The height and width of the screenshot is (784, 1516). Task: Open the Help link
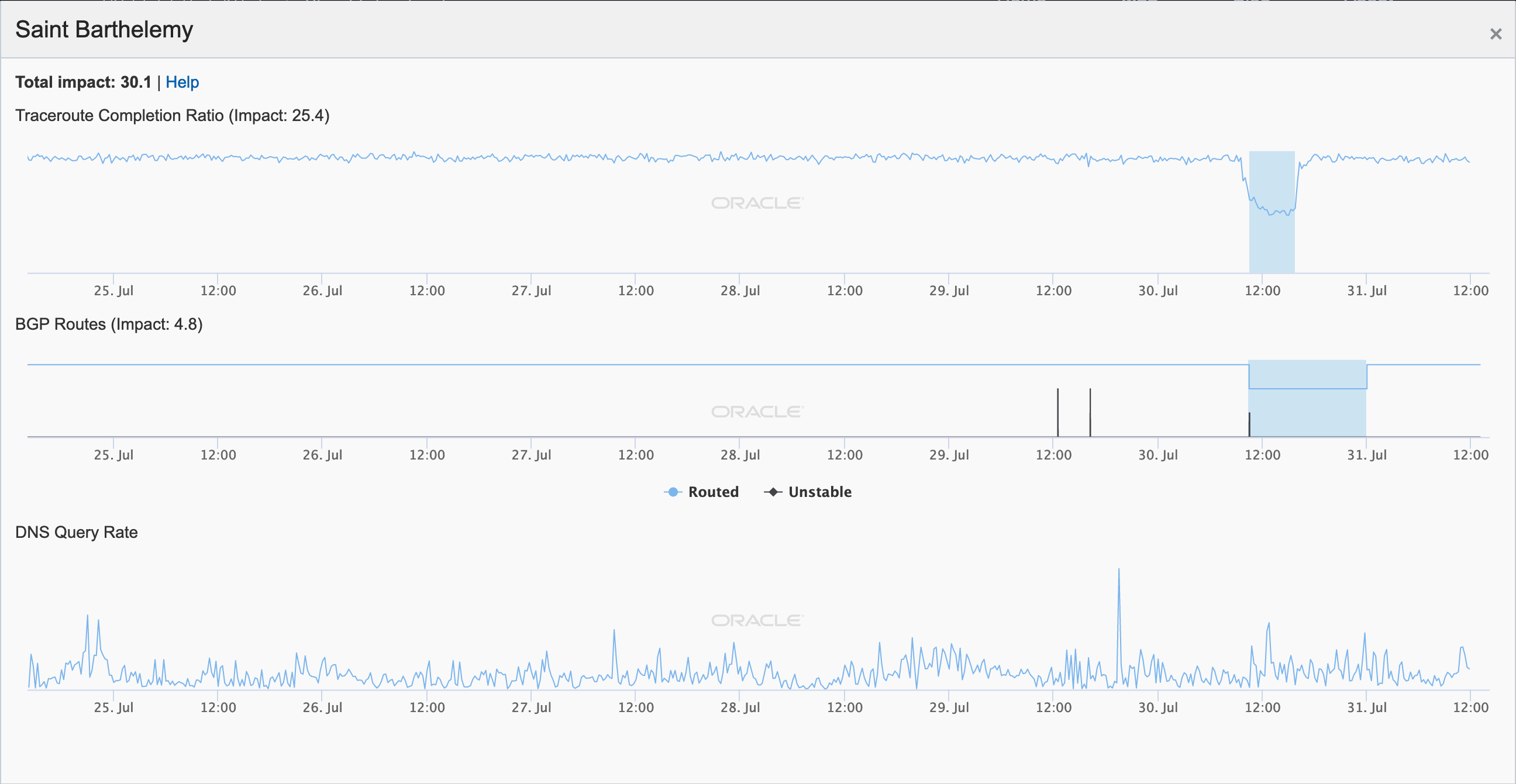(x=182, y=82)
